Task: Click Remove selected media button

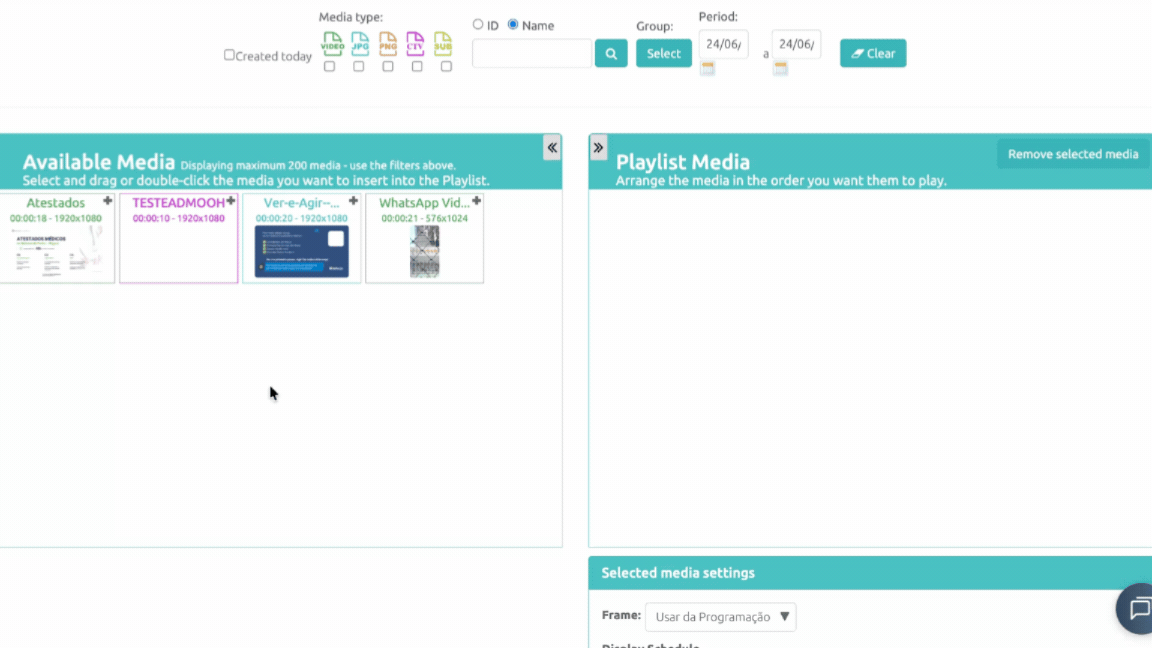Action: [1073, 154]
